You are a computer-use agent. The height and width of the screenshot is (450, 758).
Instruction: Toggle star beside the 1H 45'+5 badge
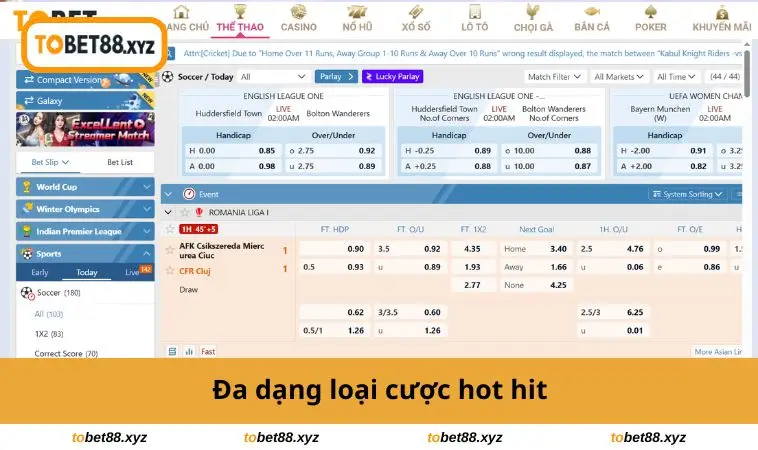(170, 229)
